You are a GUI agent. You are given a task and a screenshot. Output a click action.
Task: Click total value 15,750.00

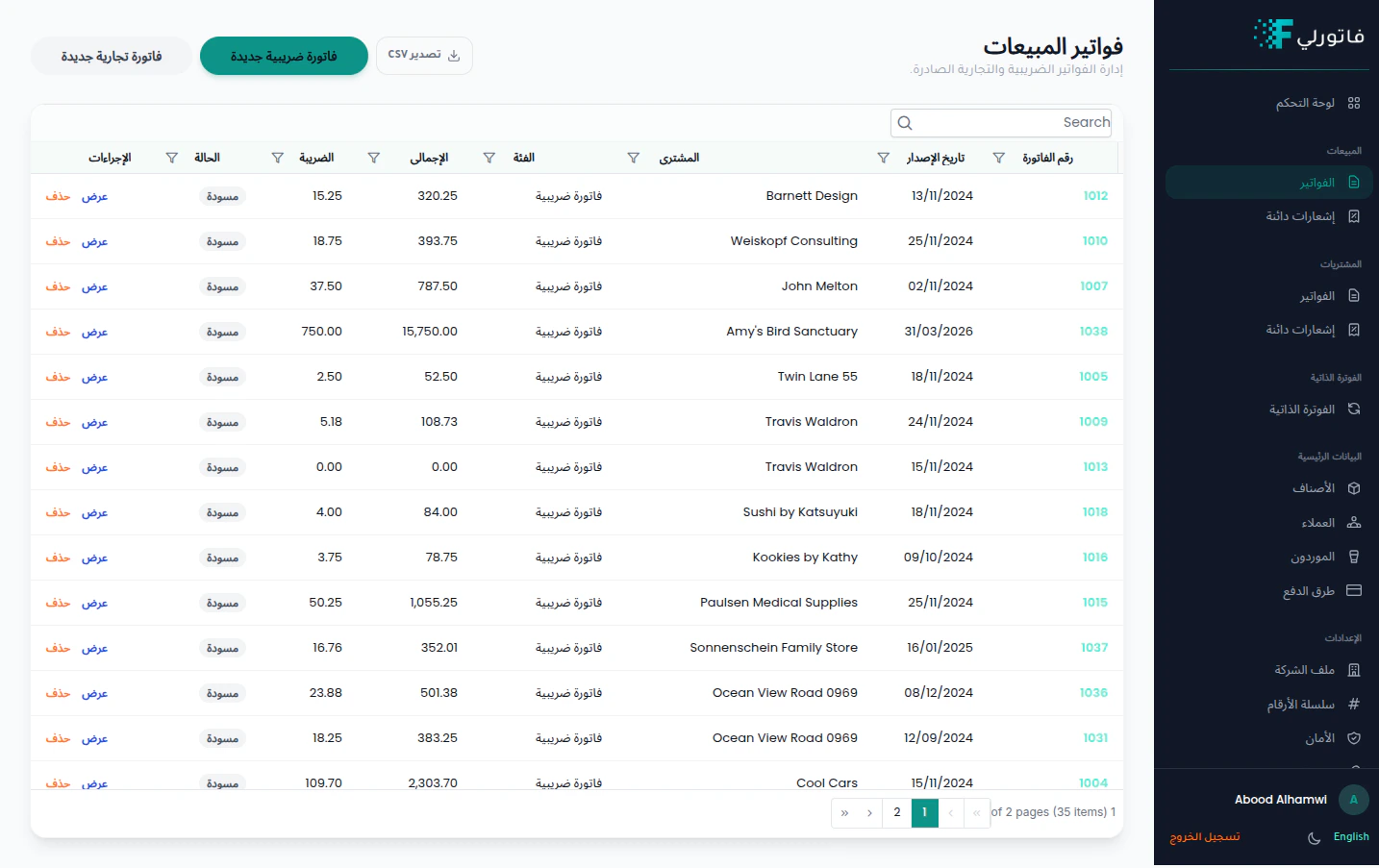430,332
